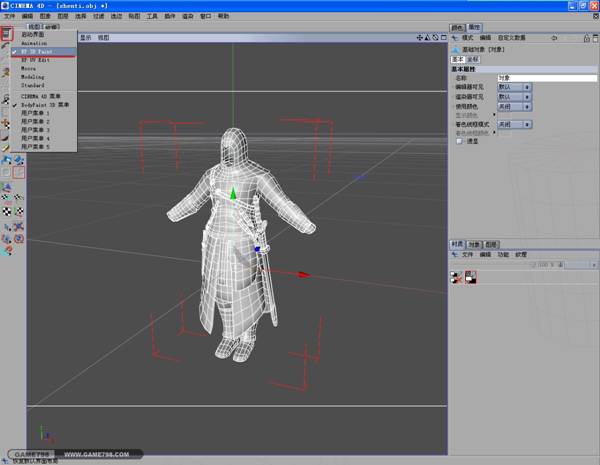Switch to the 属性 tab

pyautogui.click(x=474, y=27)
